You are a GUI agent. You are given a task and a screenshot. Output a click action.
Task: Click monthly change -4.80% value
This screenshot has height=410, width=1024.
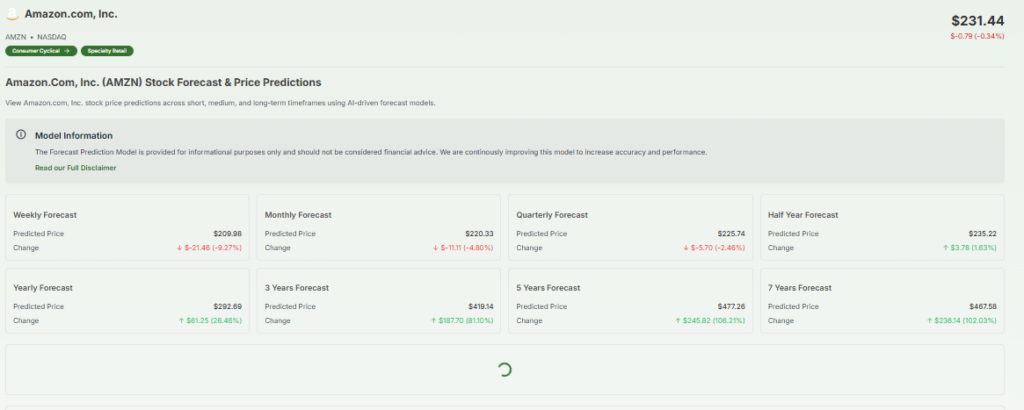(463, 248)
